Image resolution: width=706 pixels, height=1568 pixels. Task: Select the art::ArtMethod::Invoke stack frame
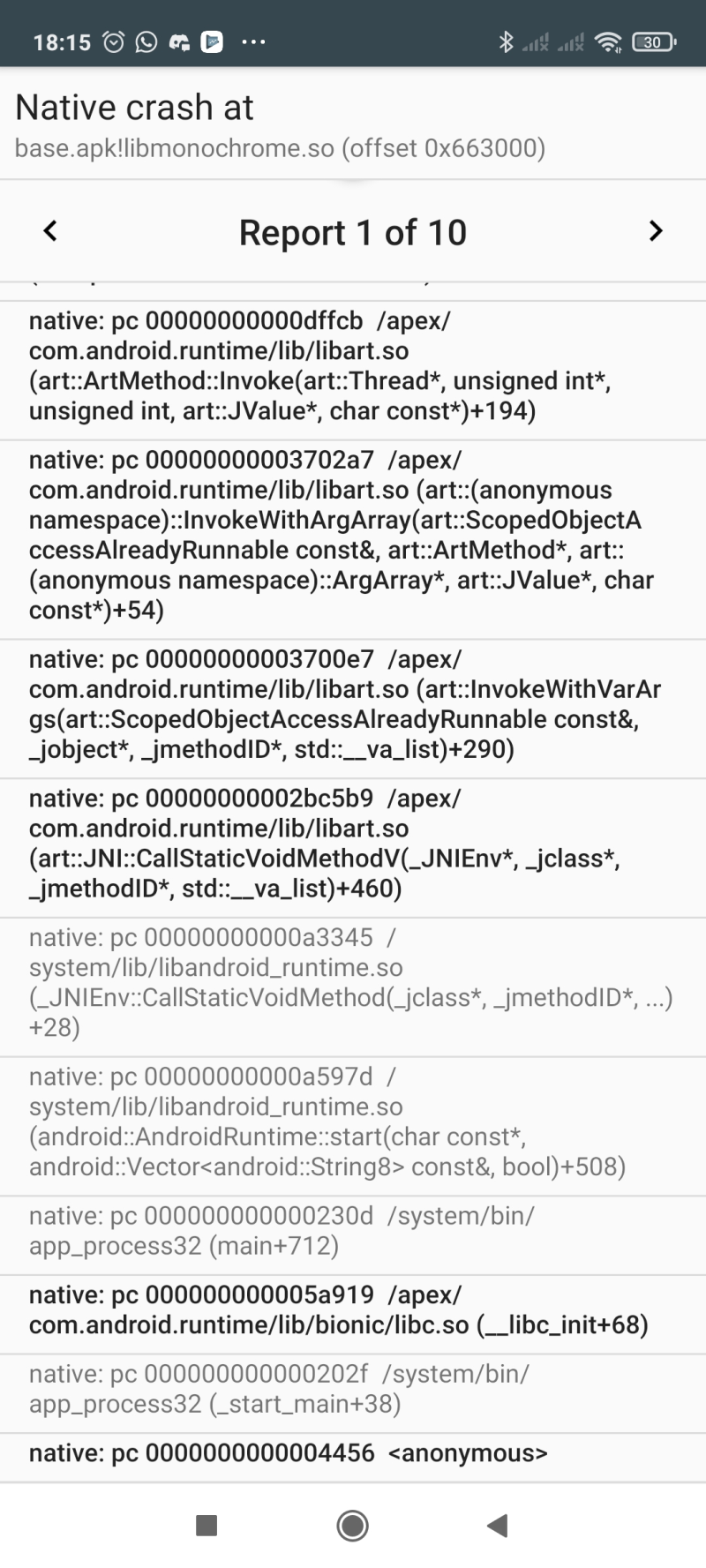coord(353,366)
